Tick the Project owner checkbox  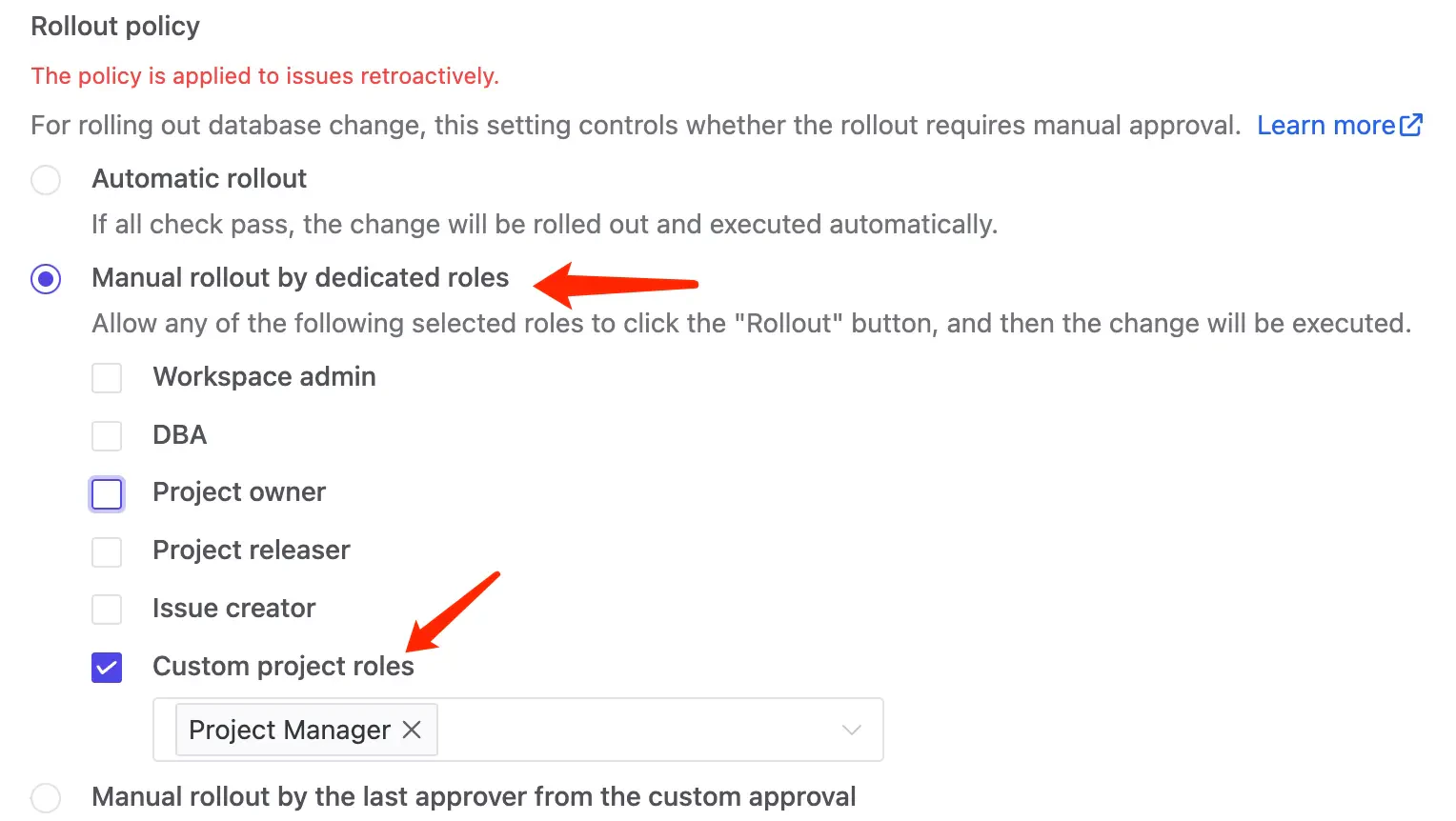click(x=107, y=493)
